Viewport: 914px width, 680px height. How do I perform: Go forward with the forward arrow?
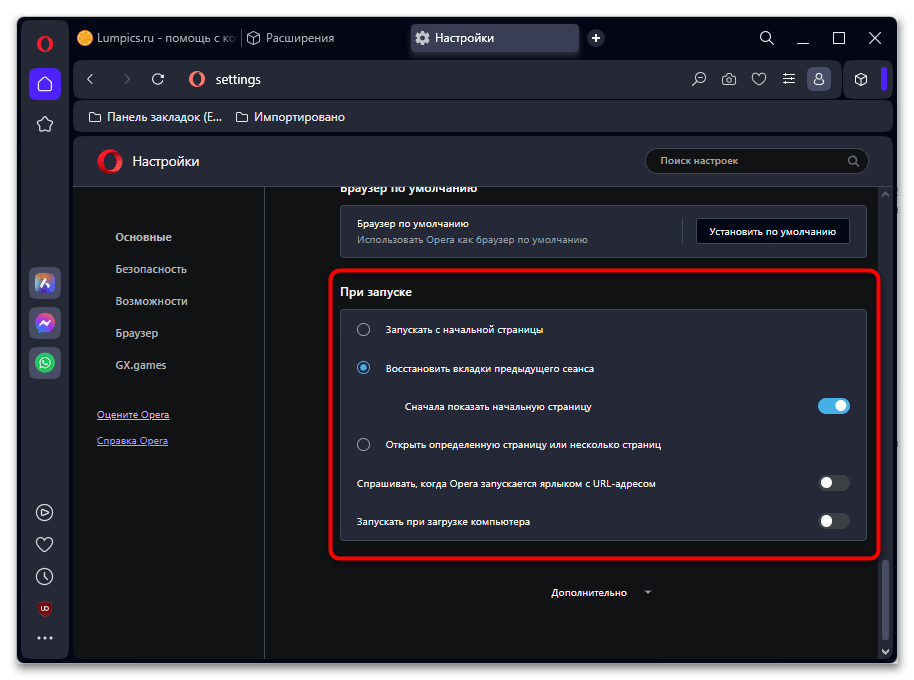tap(127, 79)
